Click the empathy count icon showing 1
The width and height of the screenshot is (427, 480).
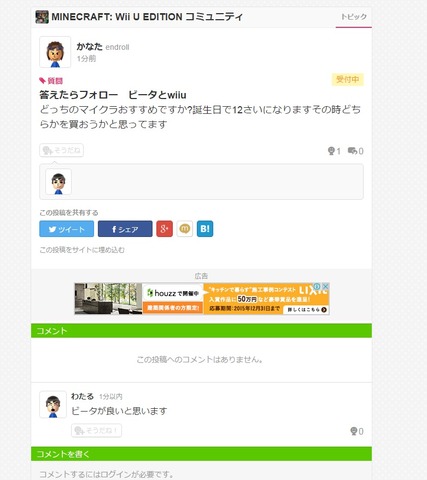point(334,151)
